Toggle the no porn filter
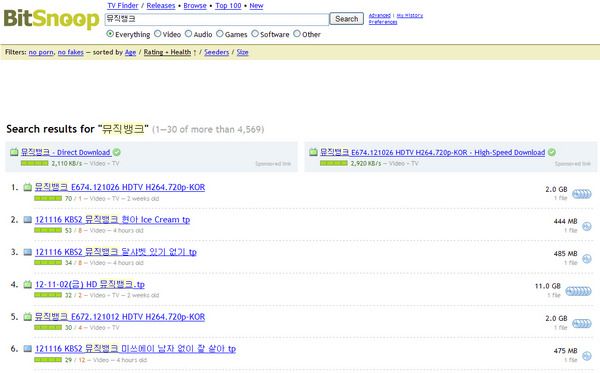 (41, 52)
